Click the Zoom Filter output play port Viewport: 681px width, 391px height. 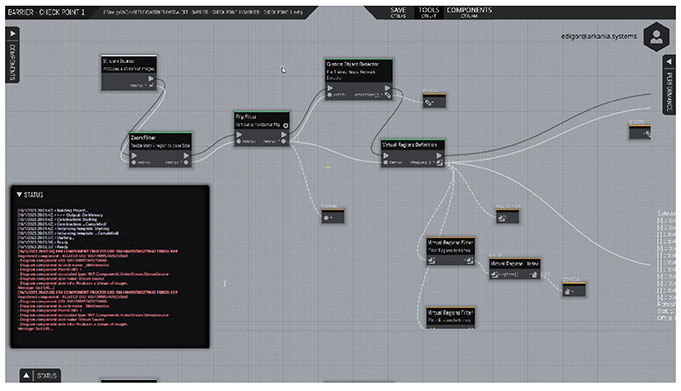186,155
